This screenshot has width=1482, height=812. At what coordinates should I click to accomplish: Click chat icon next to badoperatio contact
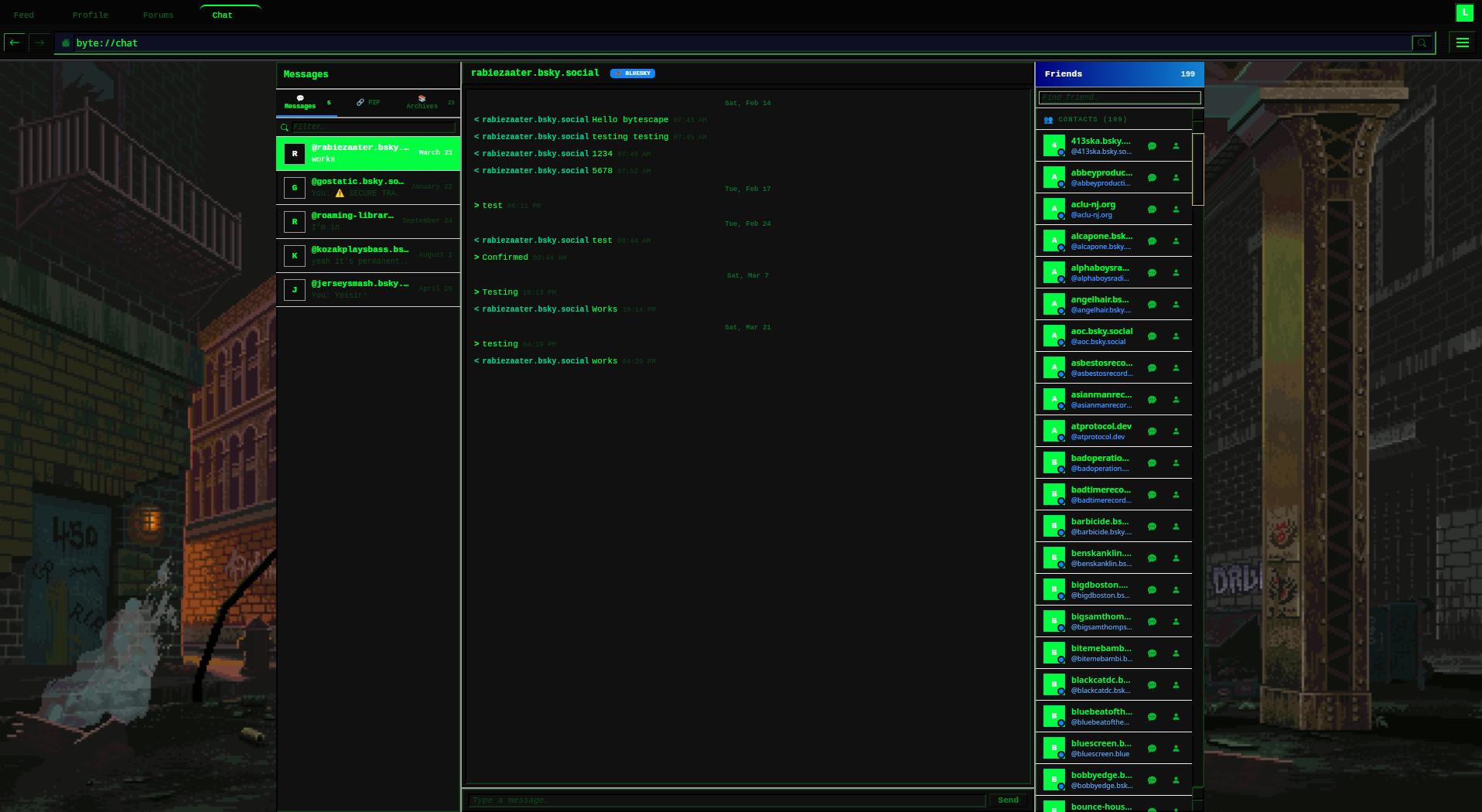coord(1152,463)
